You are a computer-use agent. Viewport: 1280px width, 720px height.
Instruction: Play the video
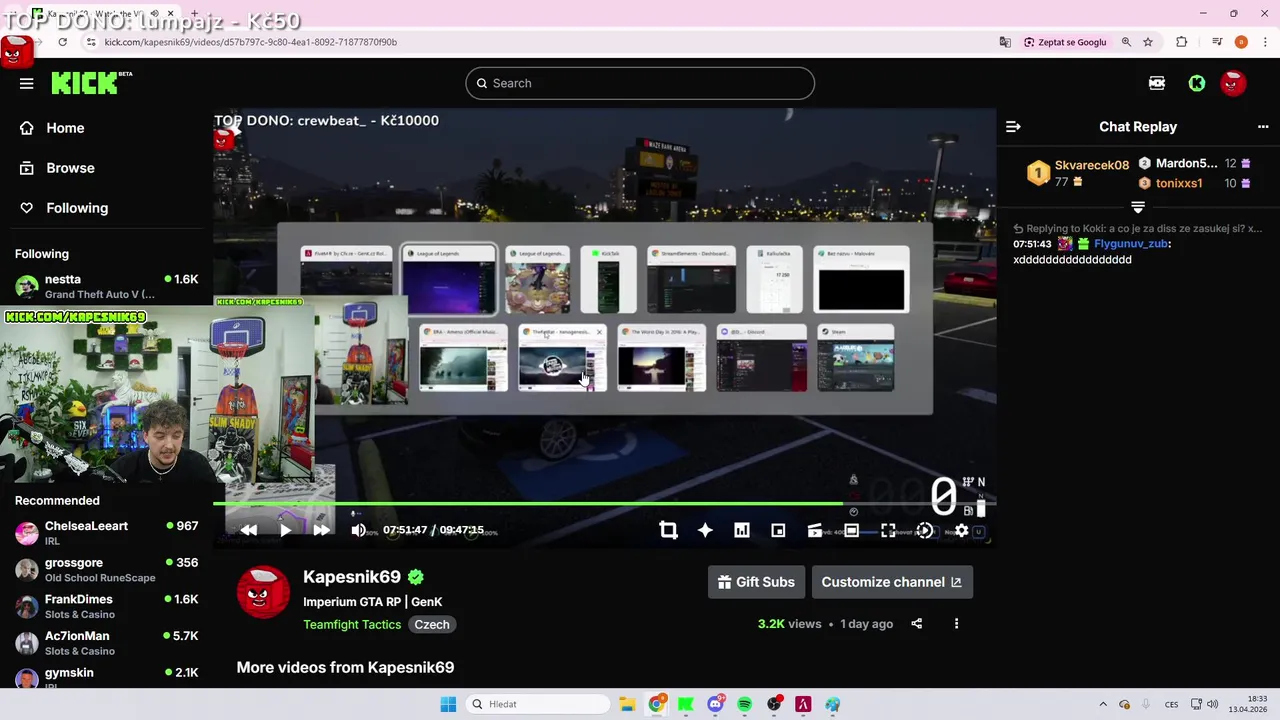285,530
